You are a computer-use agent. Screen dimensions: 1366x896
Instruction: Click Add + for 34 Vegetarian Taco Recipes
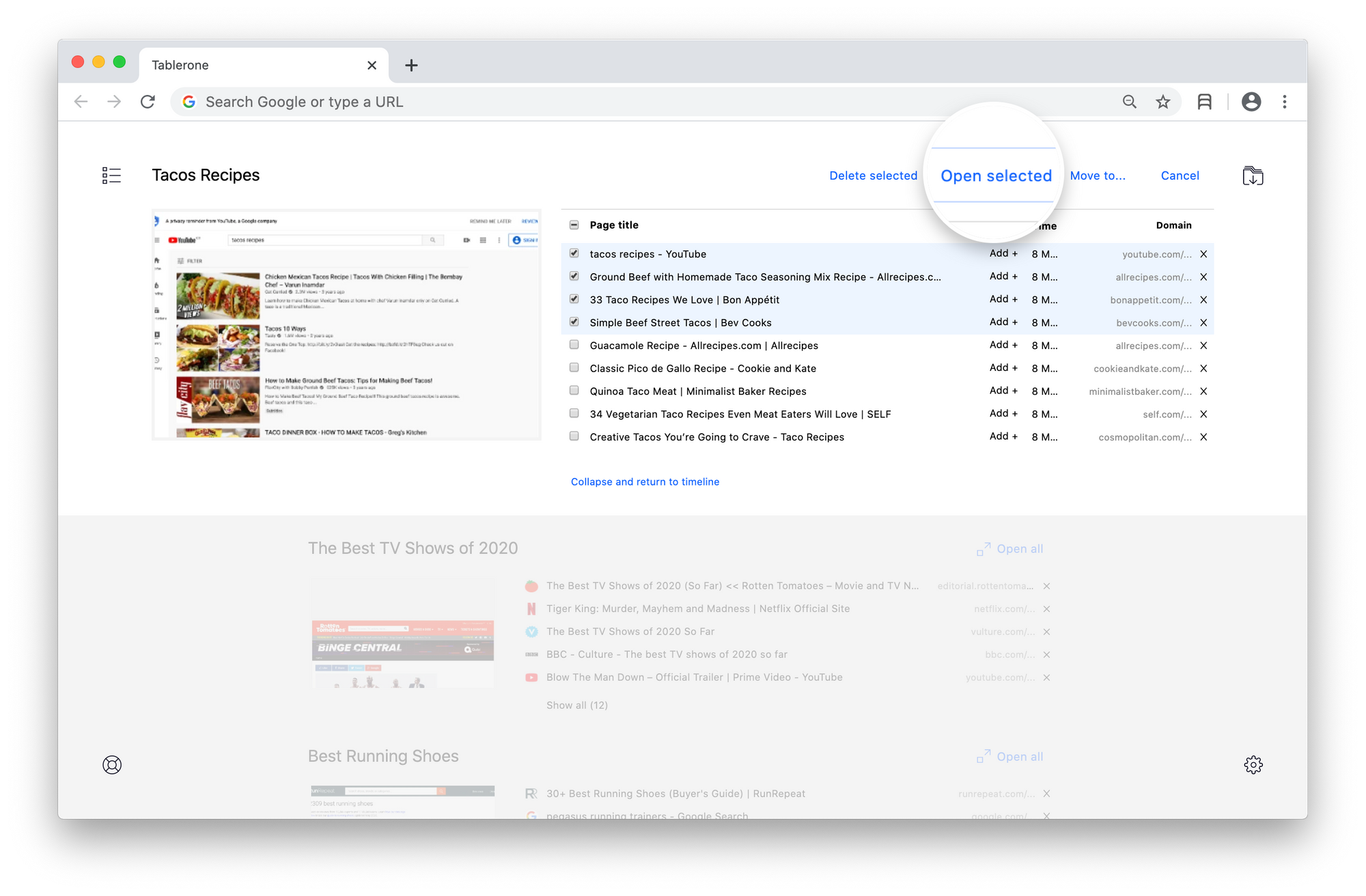(x=1003, y=413)
